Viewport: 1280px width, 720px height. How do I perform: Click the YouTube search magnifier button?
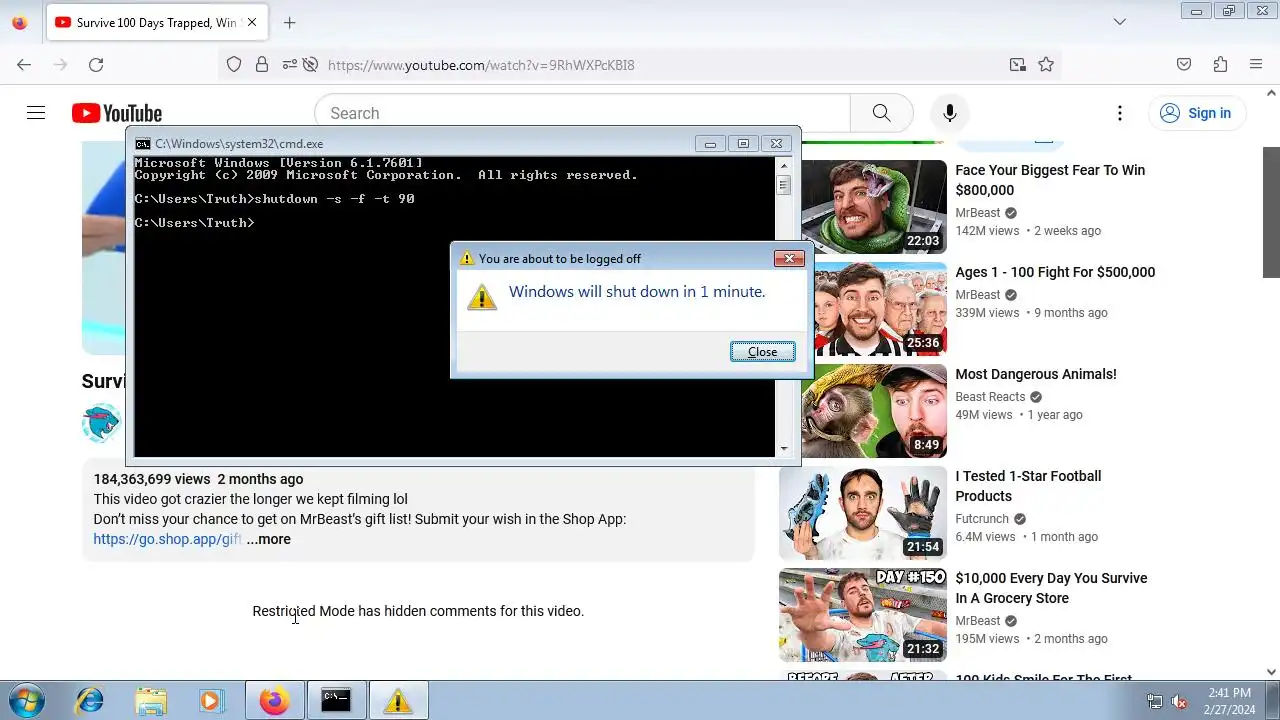pos(881,113)
